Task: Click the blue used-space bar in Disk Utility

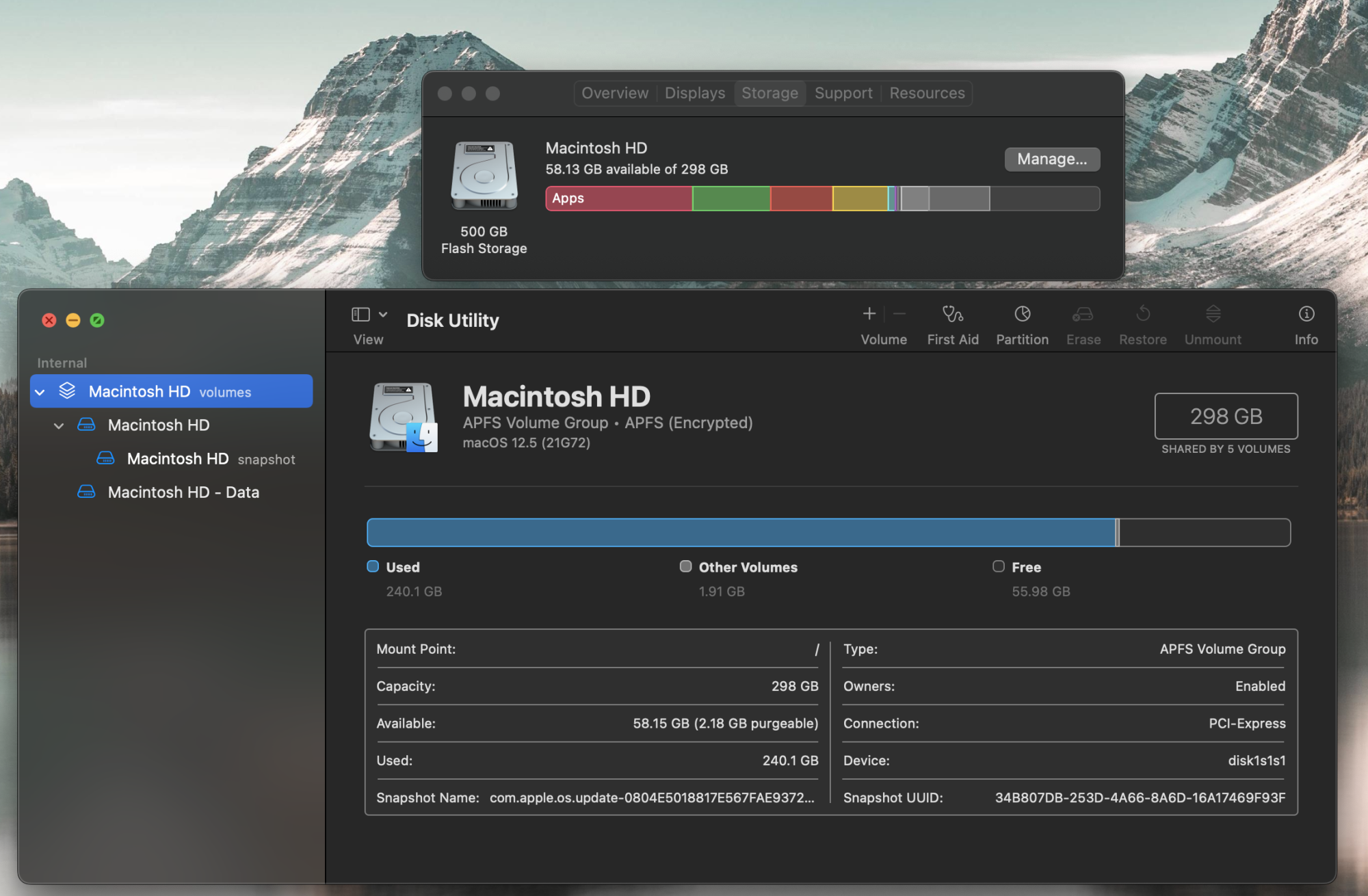Action: [741, 532]
